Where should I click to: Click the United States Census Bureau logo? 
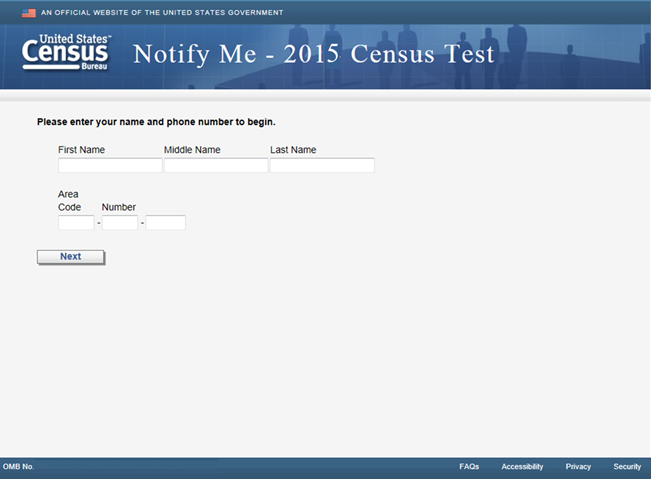(66, 52)
